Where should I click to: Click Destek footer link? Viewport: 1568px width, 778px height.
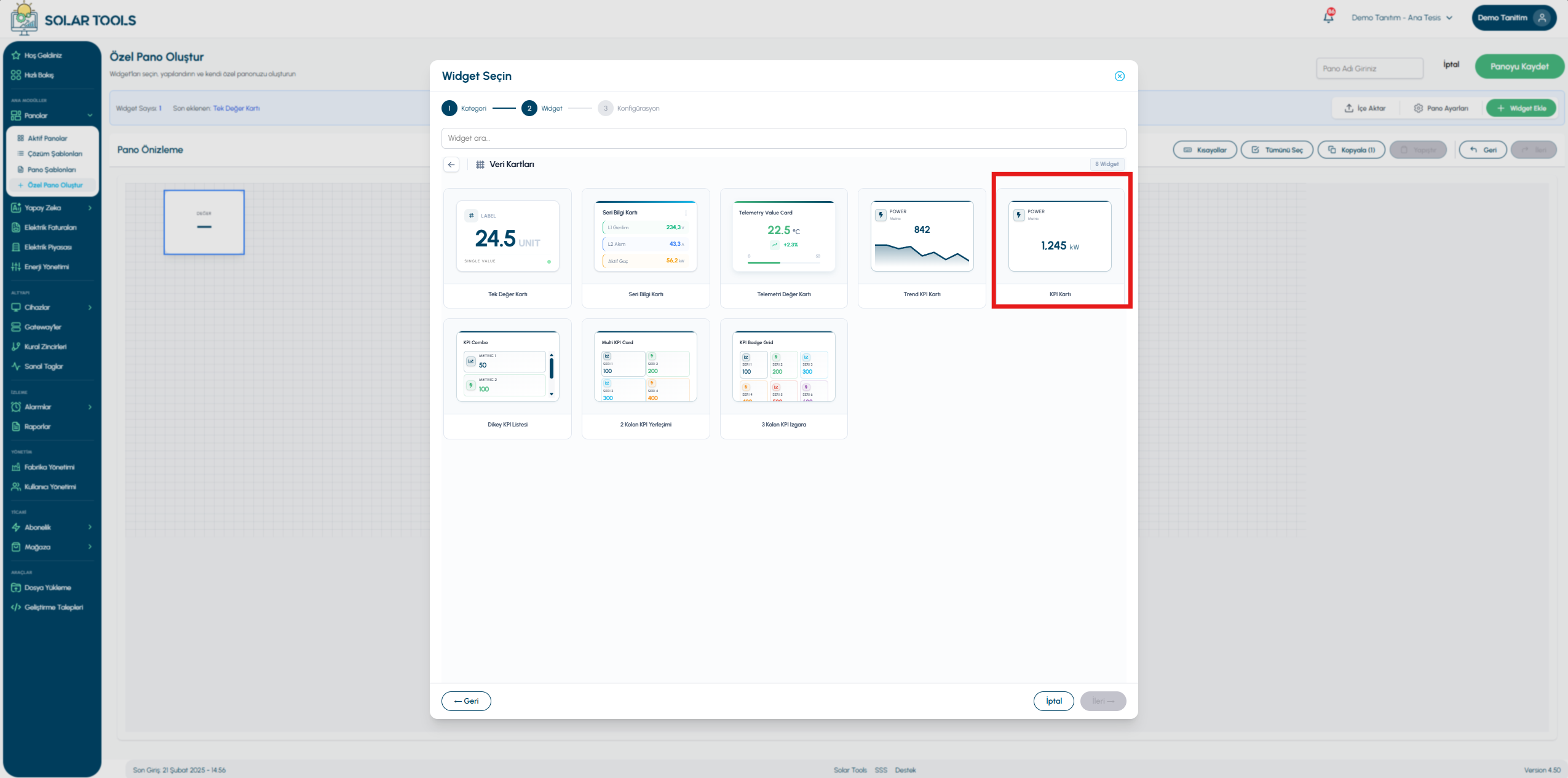click(905, 770)
